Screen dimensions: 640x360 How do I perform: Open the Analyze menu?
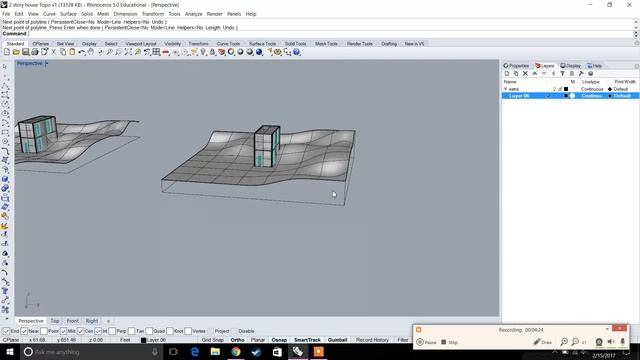(x=193, y=14)
